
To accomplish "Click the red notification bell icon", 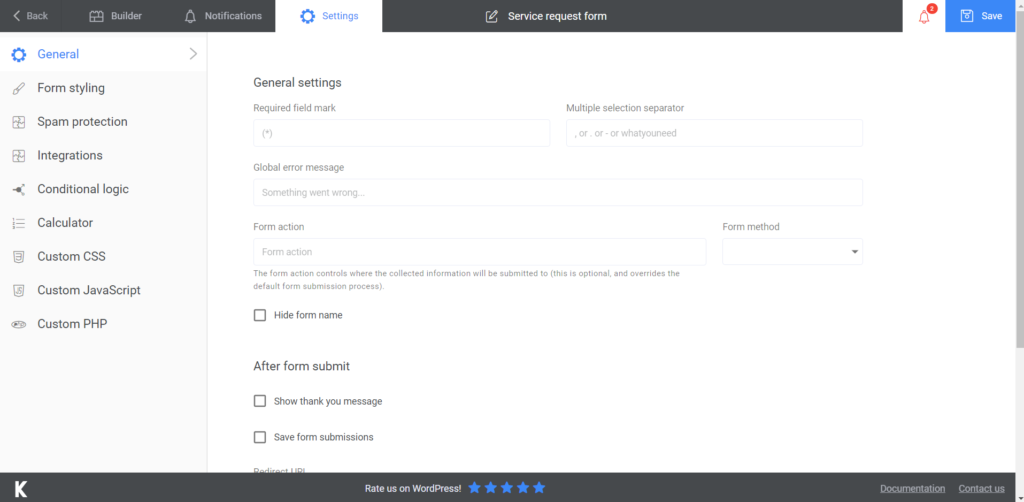I will pyautogui.click(x=923, y=17).
